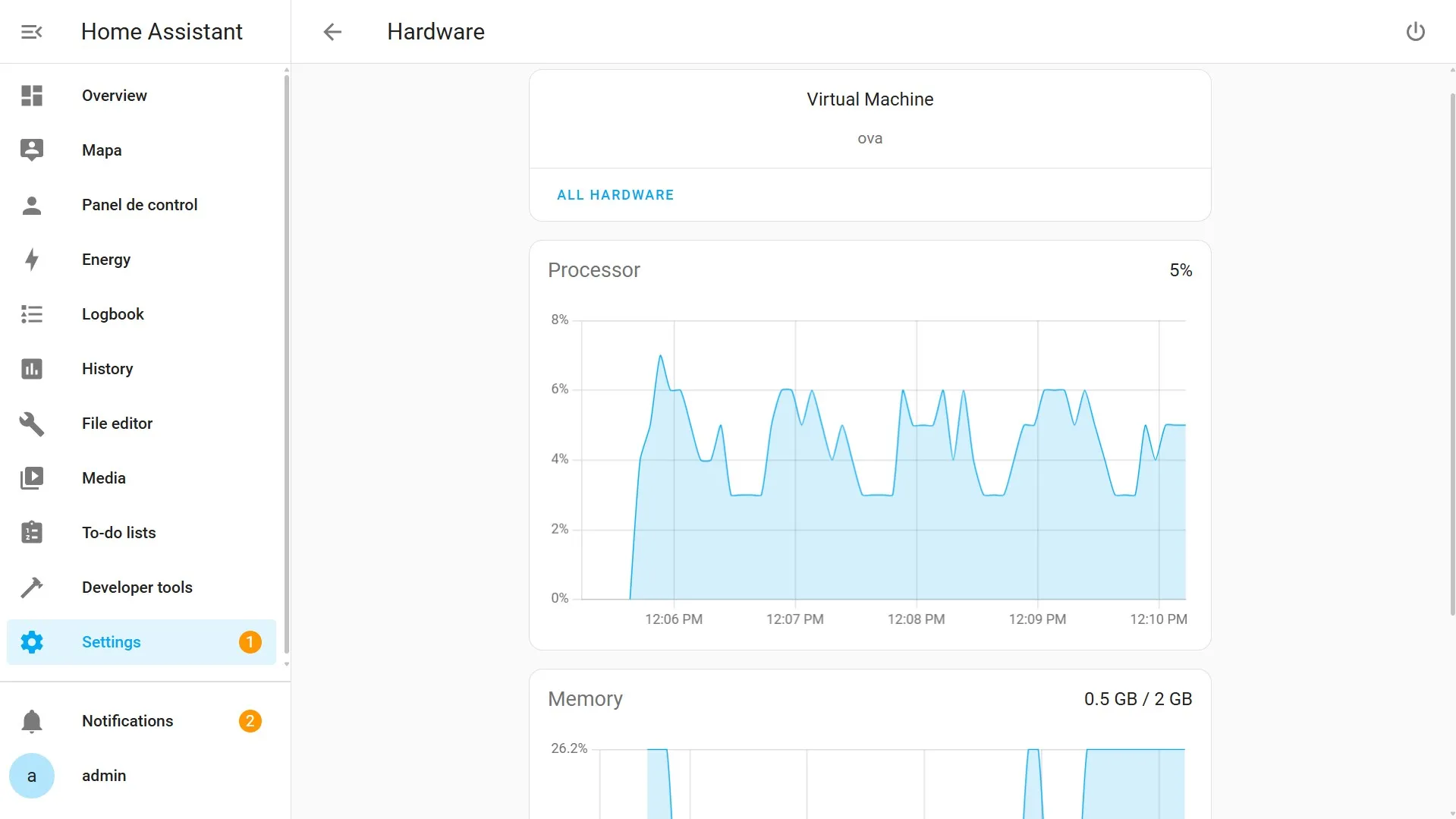Image resolution: width=1456 pixels, height=819 pixels.
Task: Click the ova board label
Action: (870, 139)
